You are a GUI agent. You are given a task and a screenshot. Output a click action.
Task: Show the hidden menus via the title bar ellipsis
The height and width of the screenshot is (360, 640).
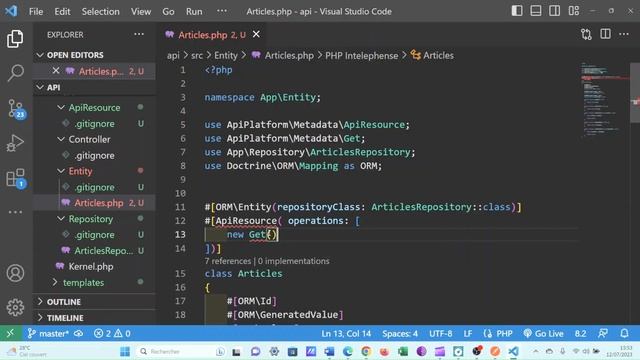point(222,11)
